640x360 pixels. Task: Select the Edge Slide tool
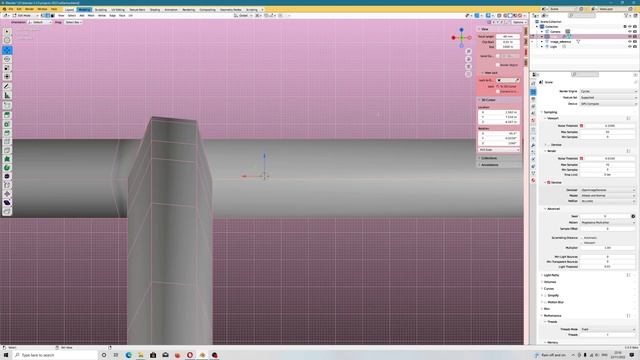(x=7, y=185)
